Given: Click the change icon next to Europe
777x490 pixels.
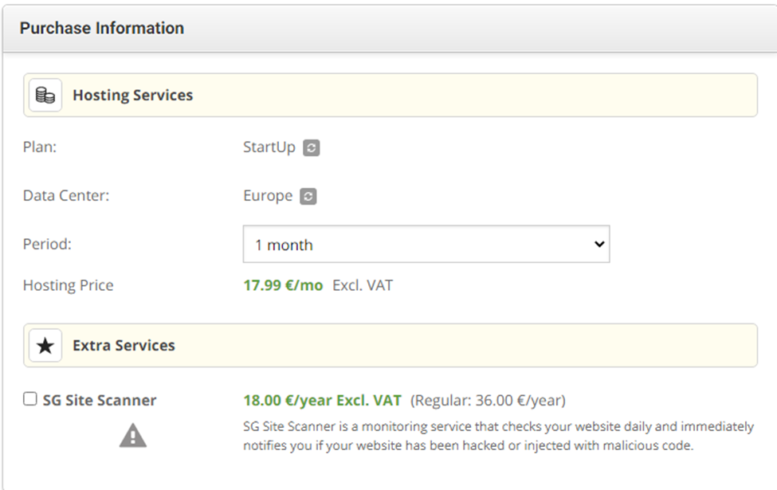Looking at the screenshot, I should [308, 196].
